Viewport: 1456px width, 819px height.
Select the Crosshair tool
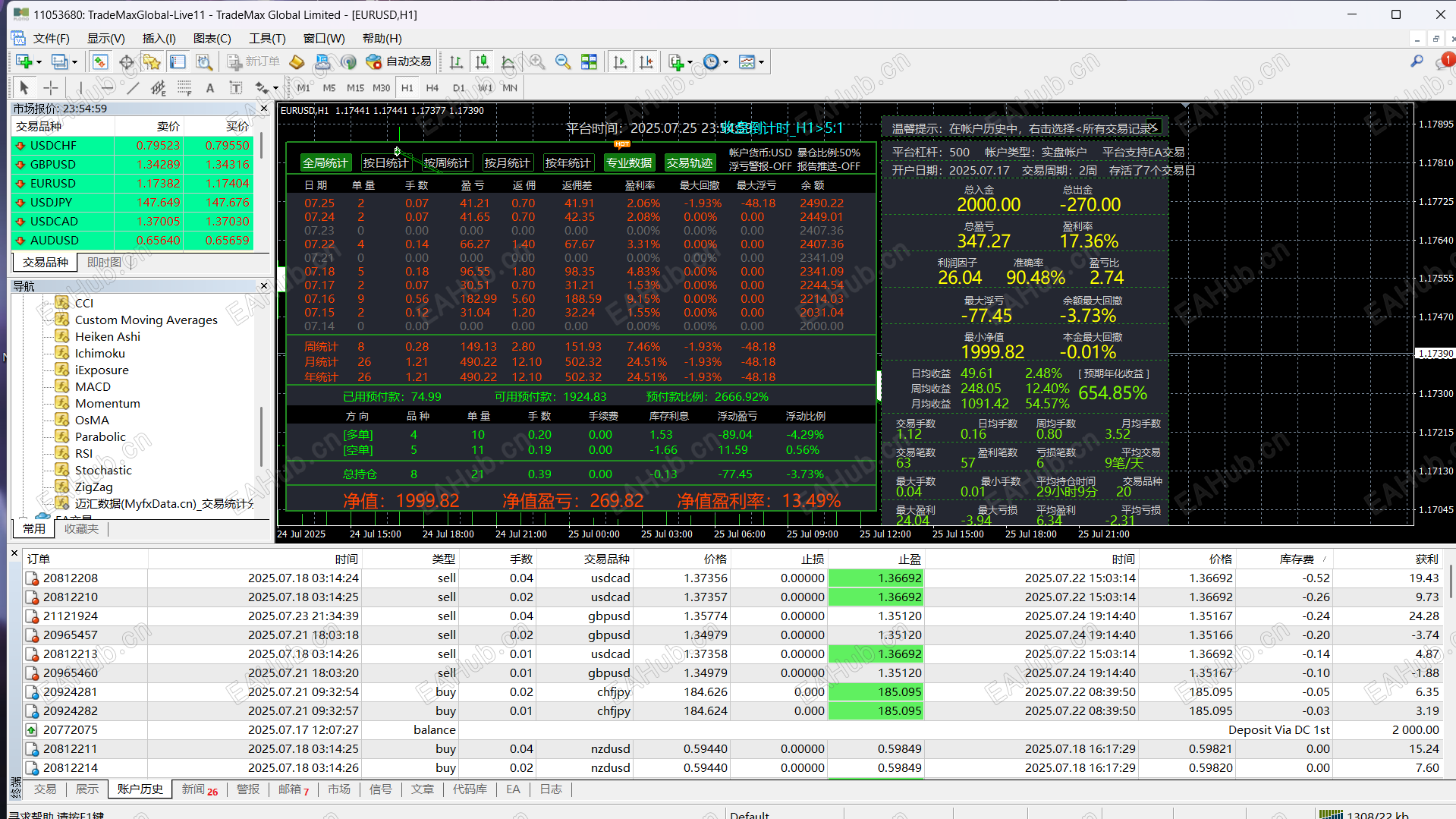pos(51,88)
